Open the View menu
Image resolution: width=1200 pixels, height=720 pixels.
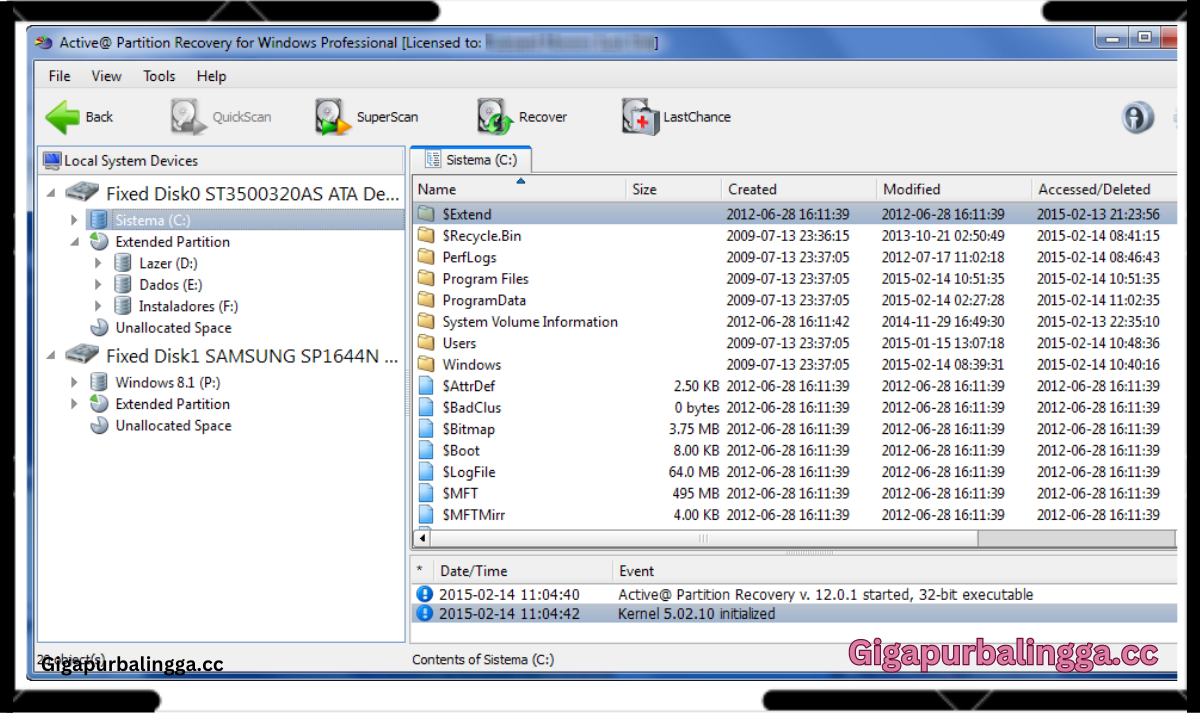coord(106,76)
